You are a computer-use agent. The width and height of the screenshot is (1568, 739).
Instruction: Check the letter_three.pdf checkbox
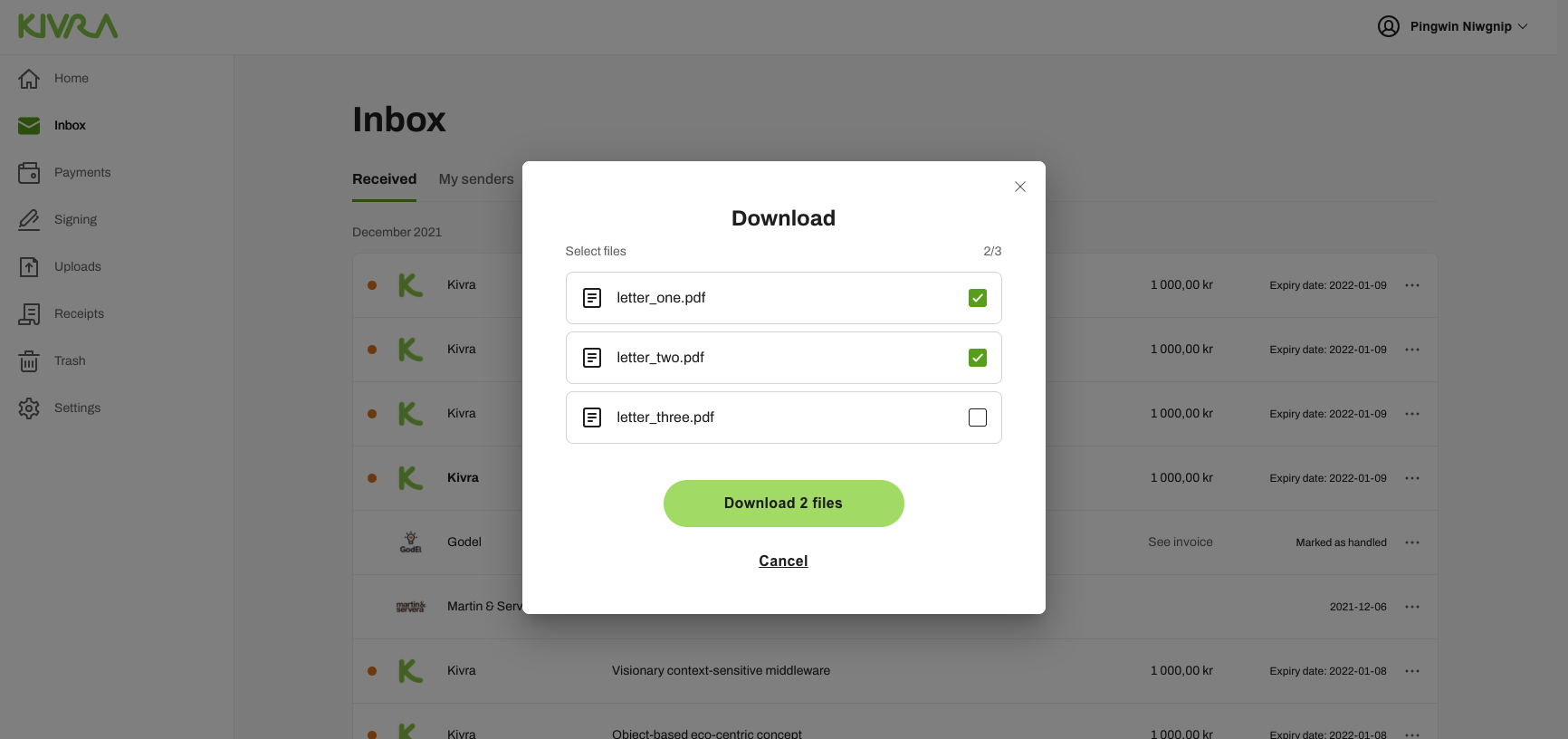click(x=978, y=417)
